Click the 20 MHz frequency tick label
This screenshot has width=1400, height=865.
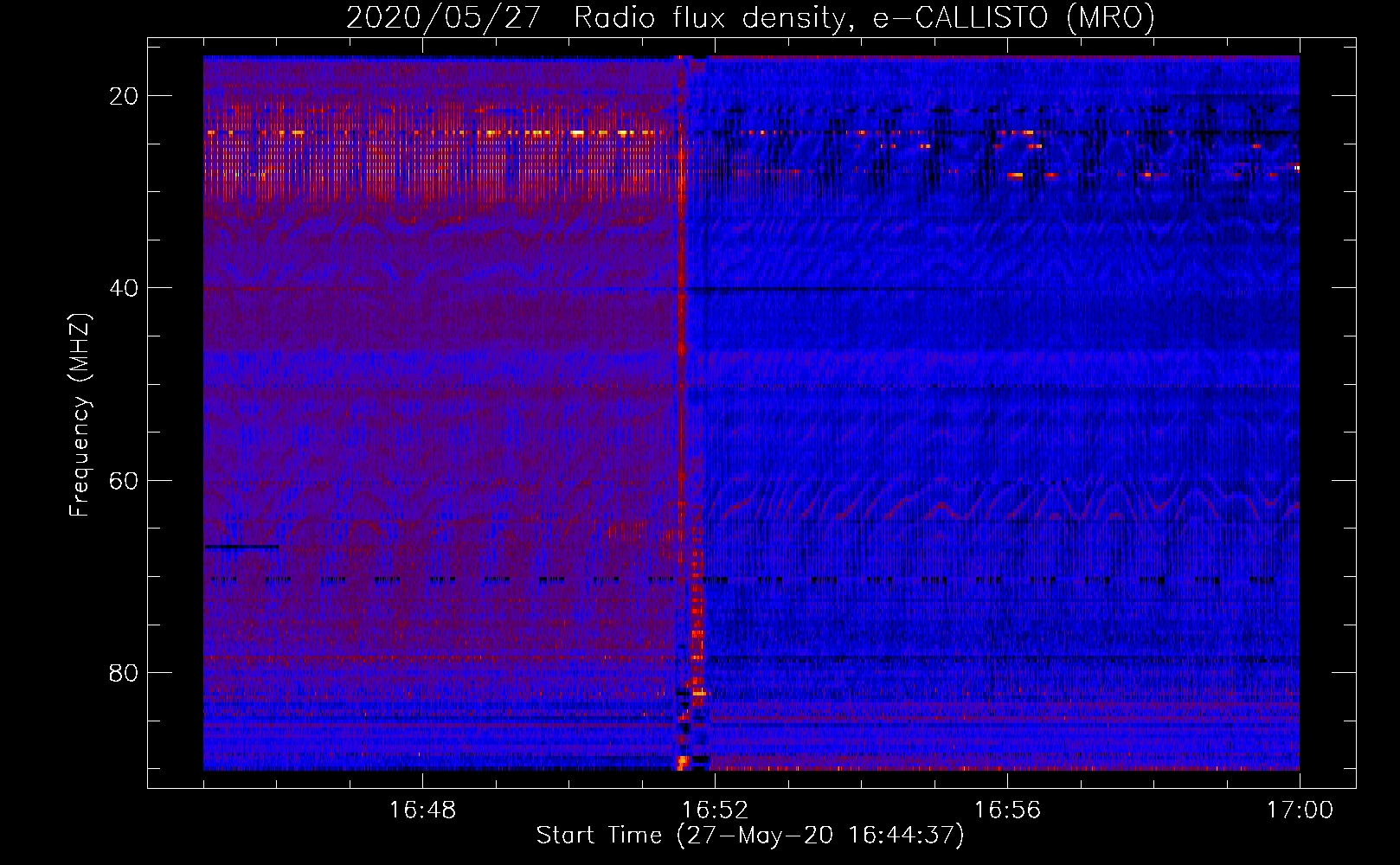click(x=124, y=96)
